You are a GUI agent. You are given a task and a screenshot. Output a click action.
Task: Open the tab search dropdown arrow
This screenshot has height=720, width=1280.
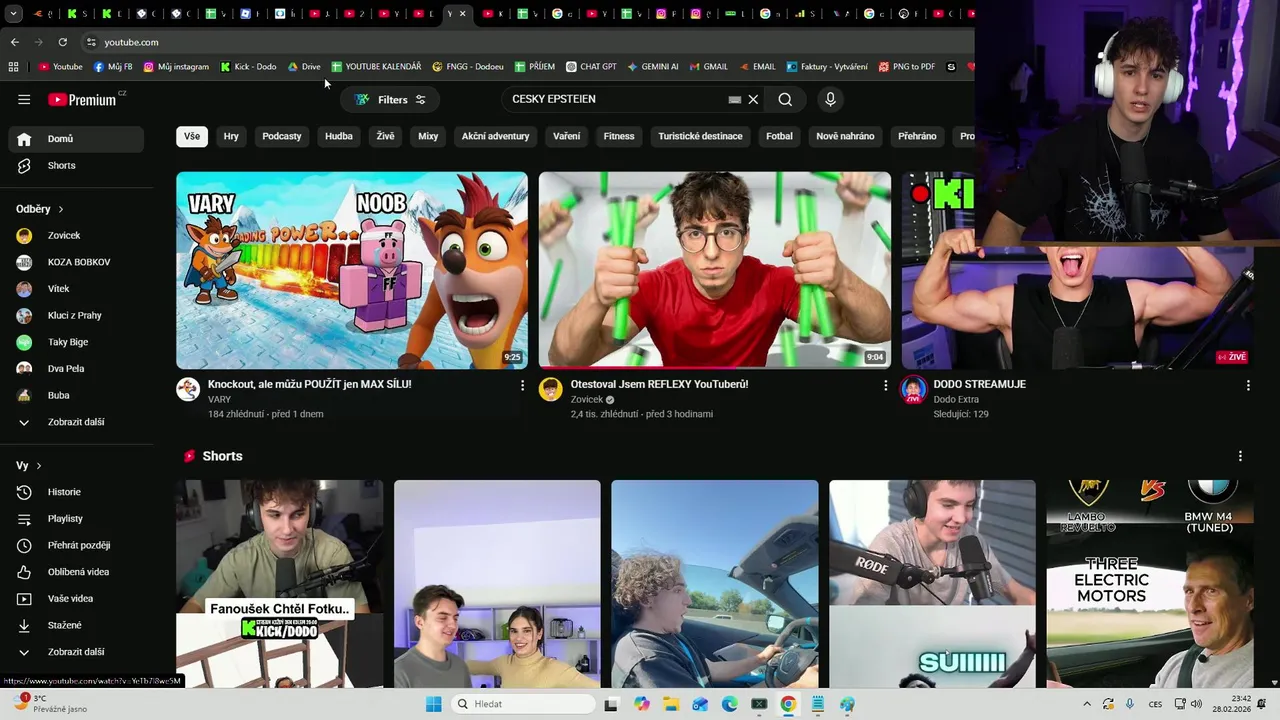(x=14, y=14)
